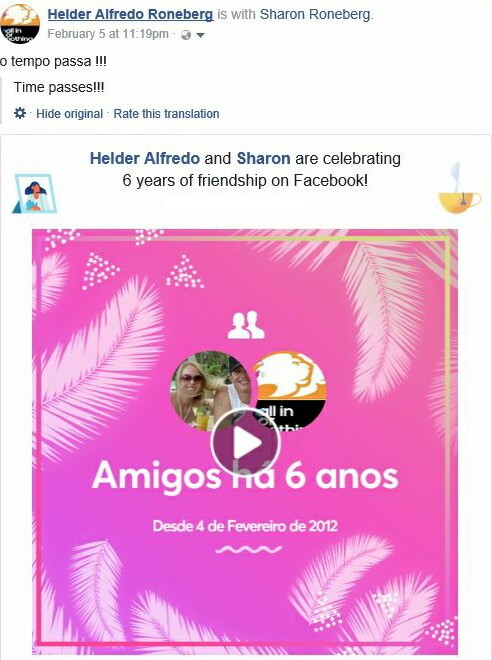Screen dimensions: 492x660
Task: Play the friendship anniversary video
Action: coord(245,442)
